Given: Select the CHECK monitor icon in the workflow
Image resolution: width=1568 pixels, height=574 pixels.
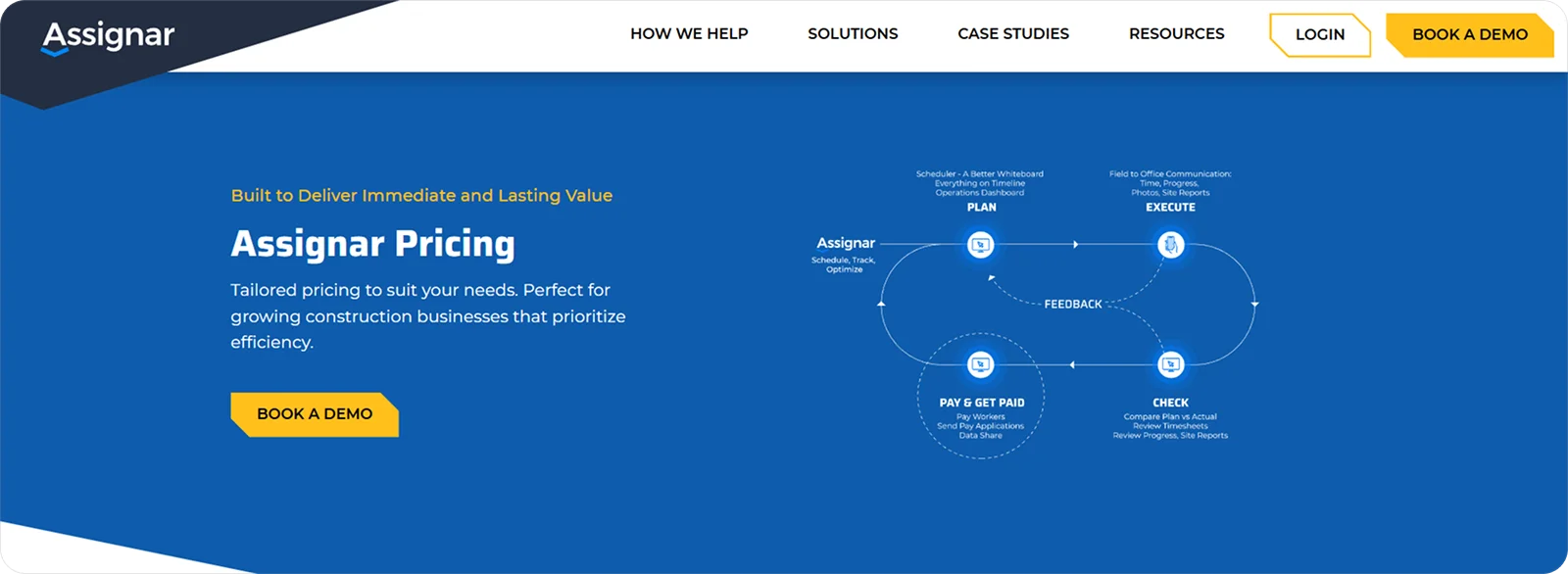Looking at the screenshot, I should pos(1170,362).
